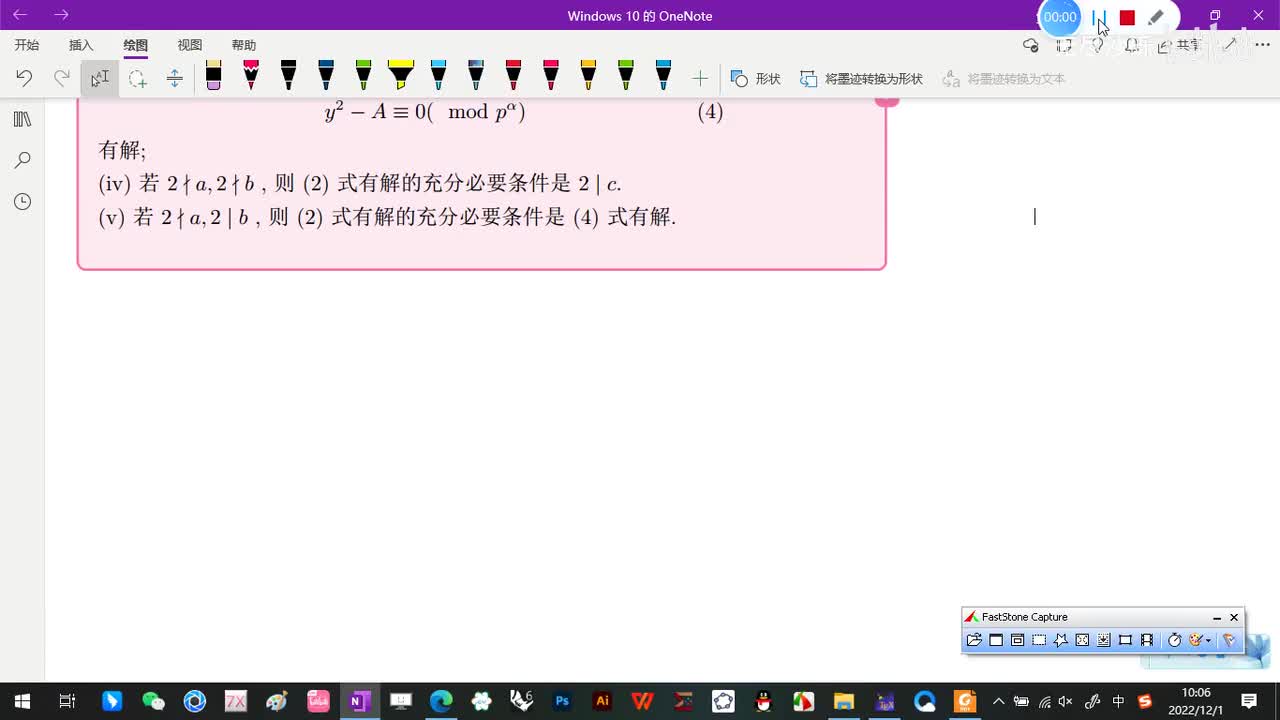Undo the last action
The width and height of the screenshot is (1280, 720).
24,78
